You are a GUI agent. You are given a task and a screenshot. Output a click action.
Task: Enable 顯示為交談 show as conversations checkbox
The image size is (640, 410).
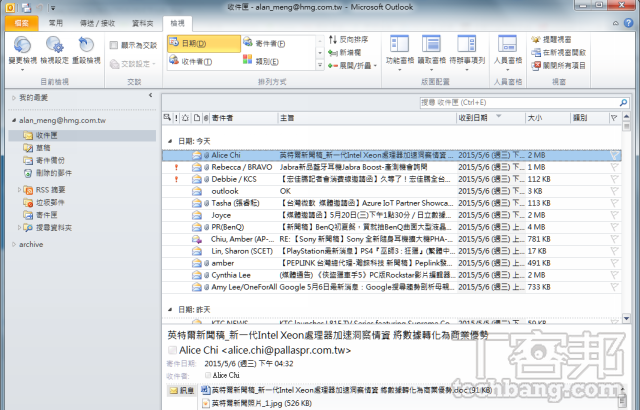click(114, 45)
